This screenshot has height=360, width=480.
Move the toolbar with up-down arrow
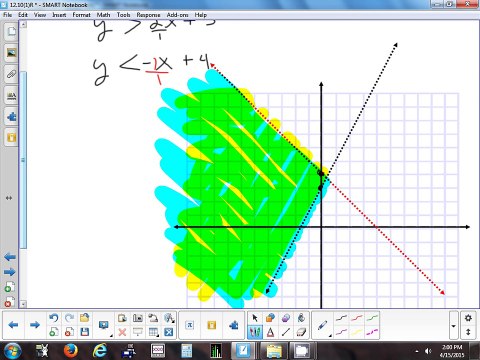point(468,332)
